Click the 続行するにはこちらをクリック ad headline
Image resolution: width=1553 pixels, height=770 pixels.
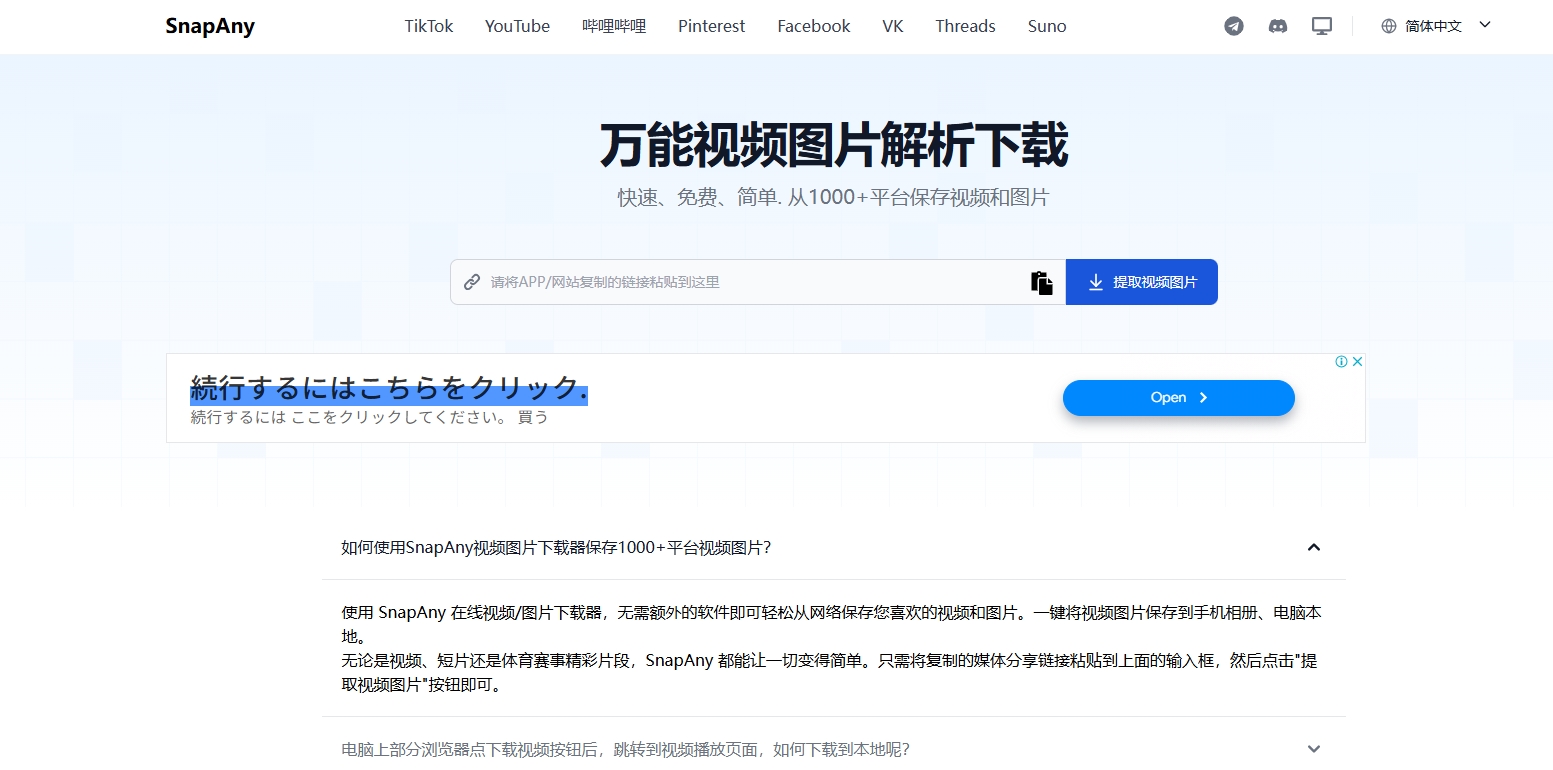coord(389,388)
